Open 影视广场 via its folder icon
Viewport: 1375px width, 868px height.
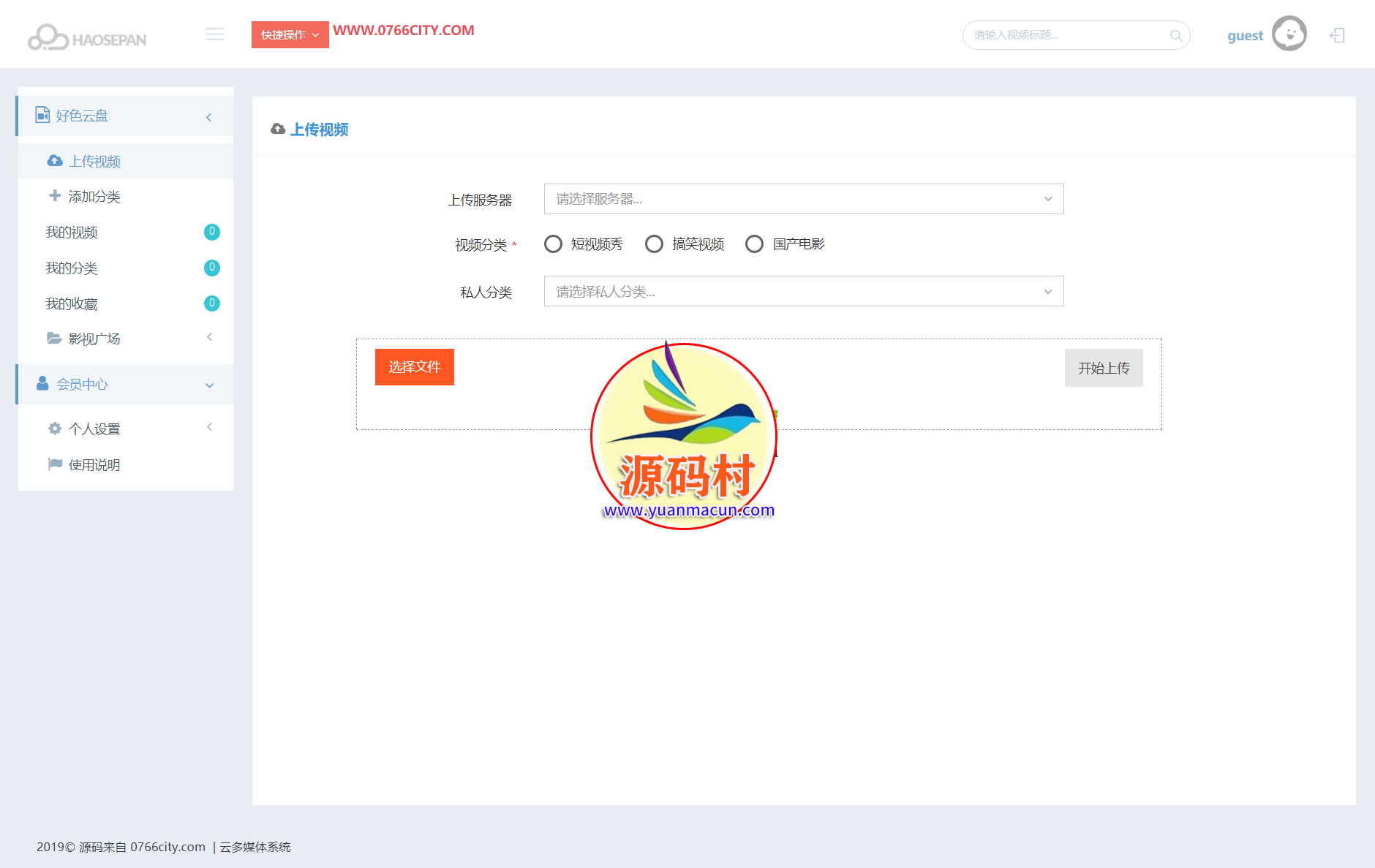pyautogui.click(x=54, y=338)
